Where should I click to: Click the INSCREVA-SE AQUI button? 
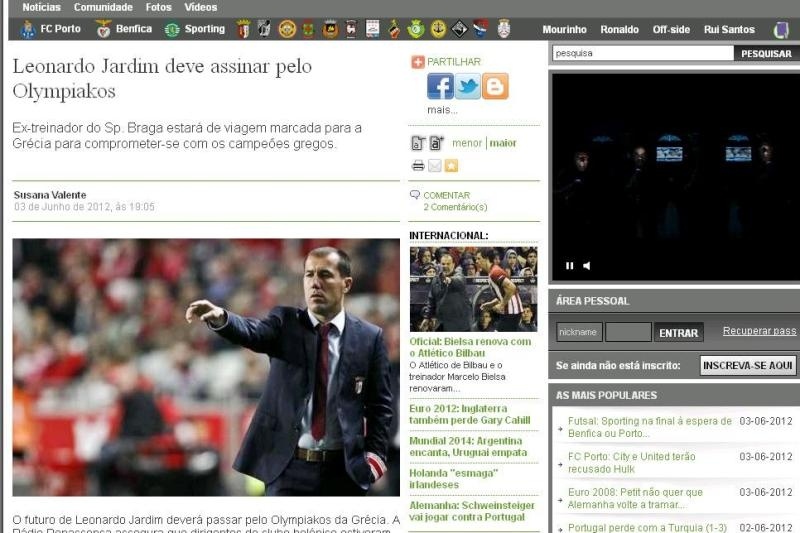[x=748, y=366]
